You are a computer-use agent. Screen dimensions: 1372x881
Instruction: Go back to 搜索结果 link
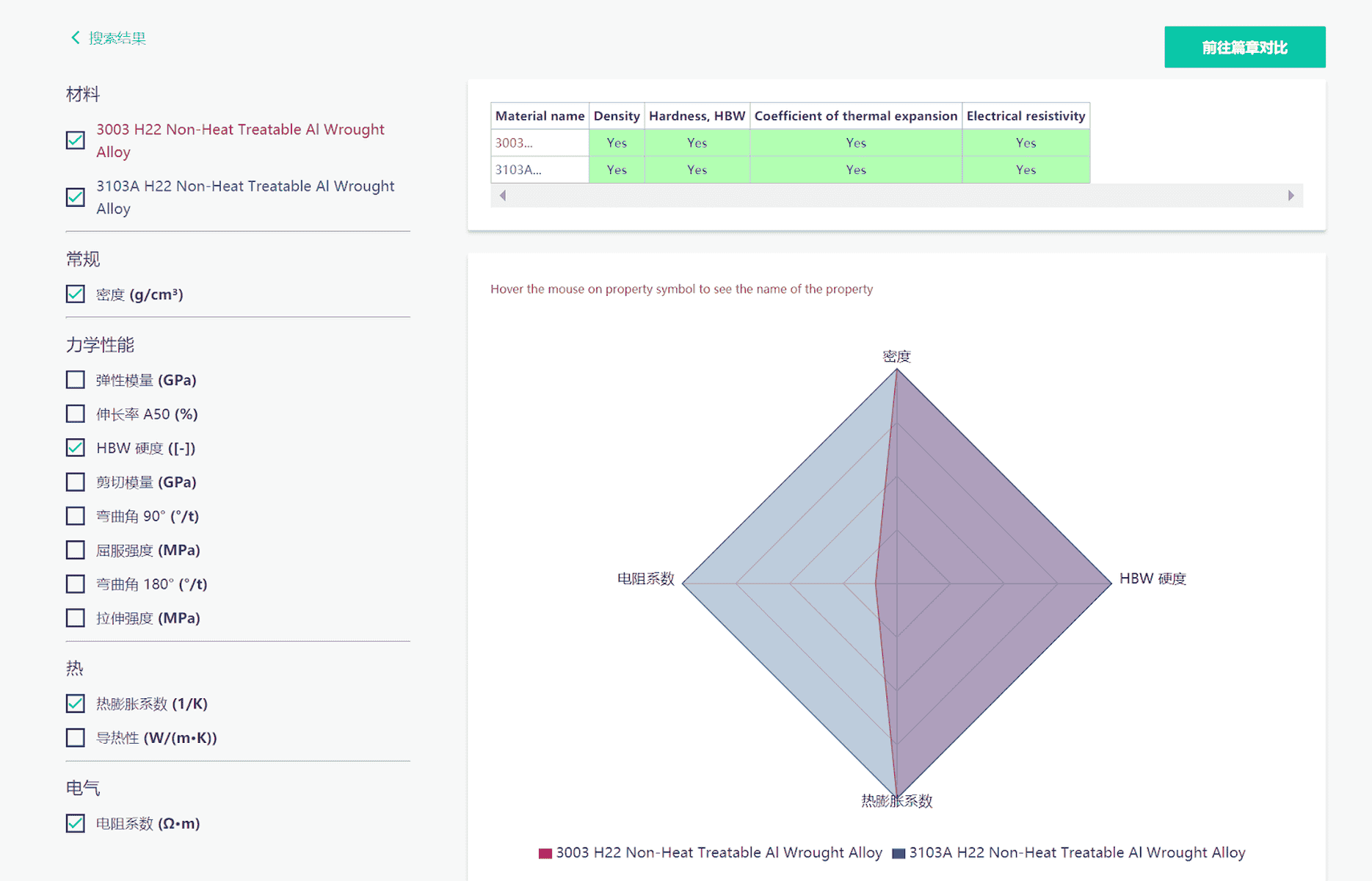117,37
